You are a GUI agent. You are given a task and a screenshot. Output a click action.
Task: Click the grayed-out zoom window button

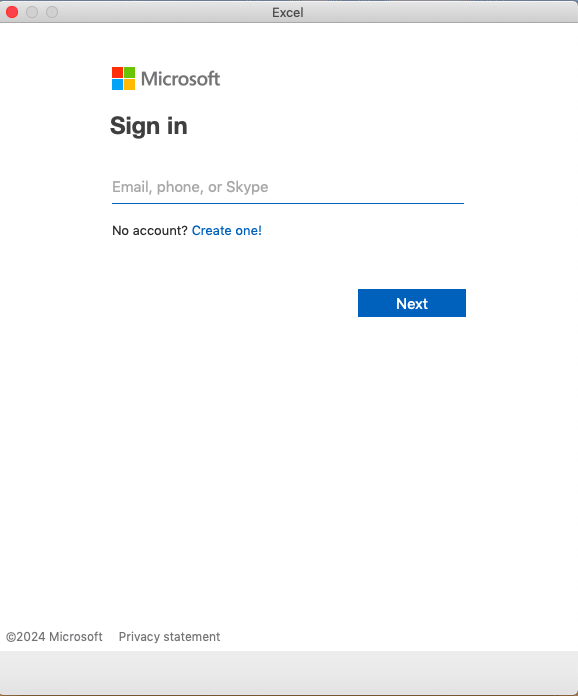pos(52,12)
